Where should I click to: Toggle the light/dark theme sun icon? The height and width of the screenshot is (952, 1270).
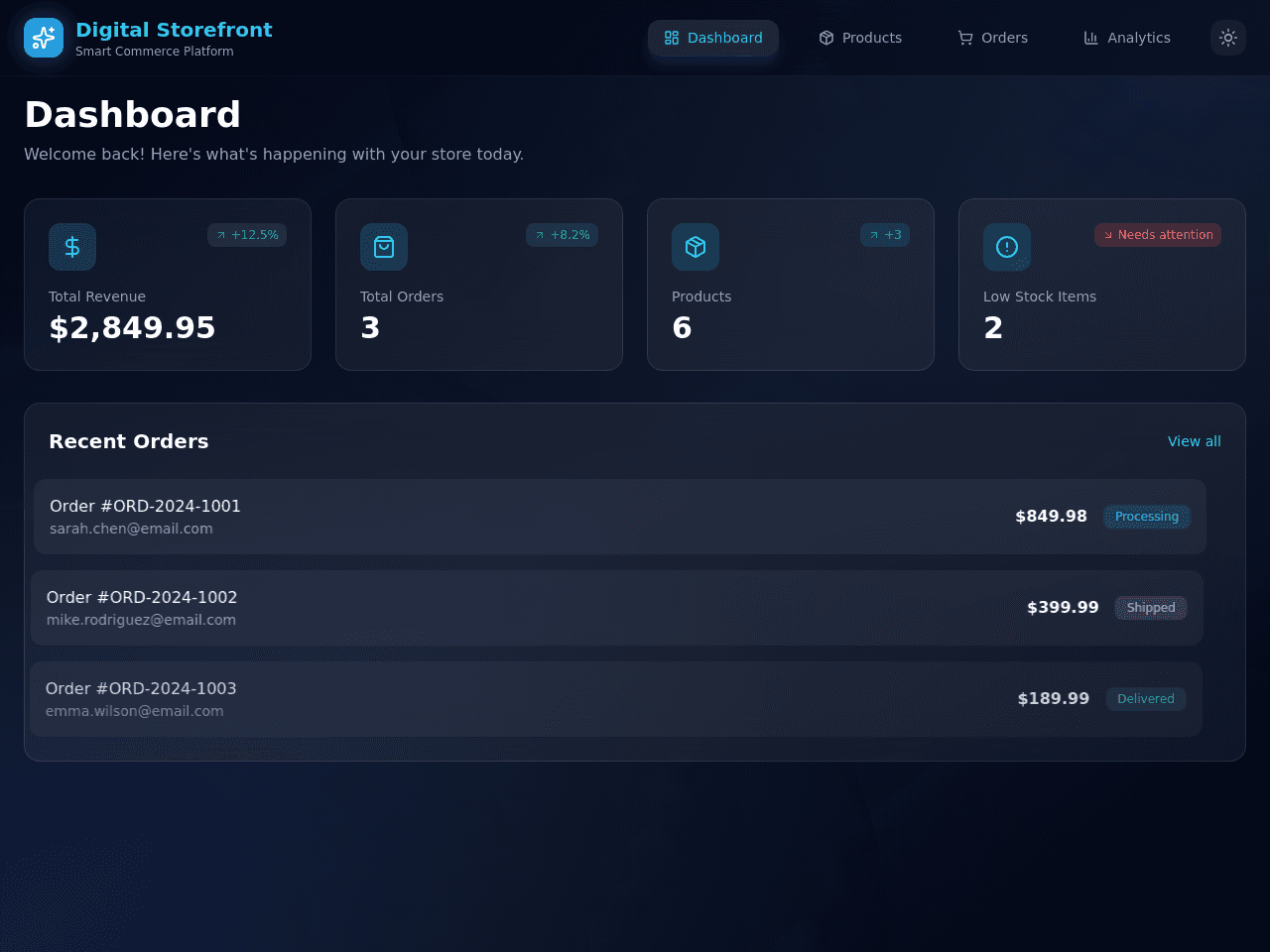(1228, 38)
